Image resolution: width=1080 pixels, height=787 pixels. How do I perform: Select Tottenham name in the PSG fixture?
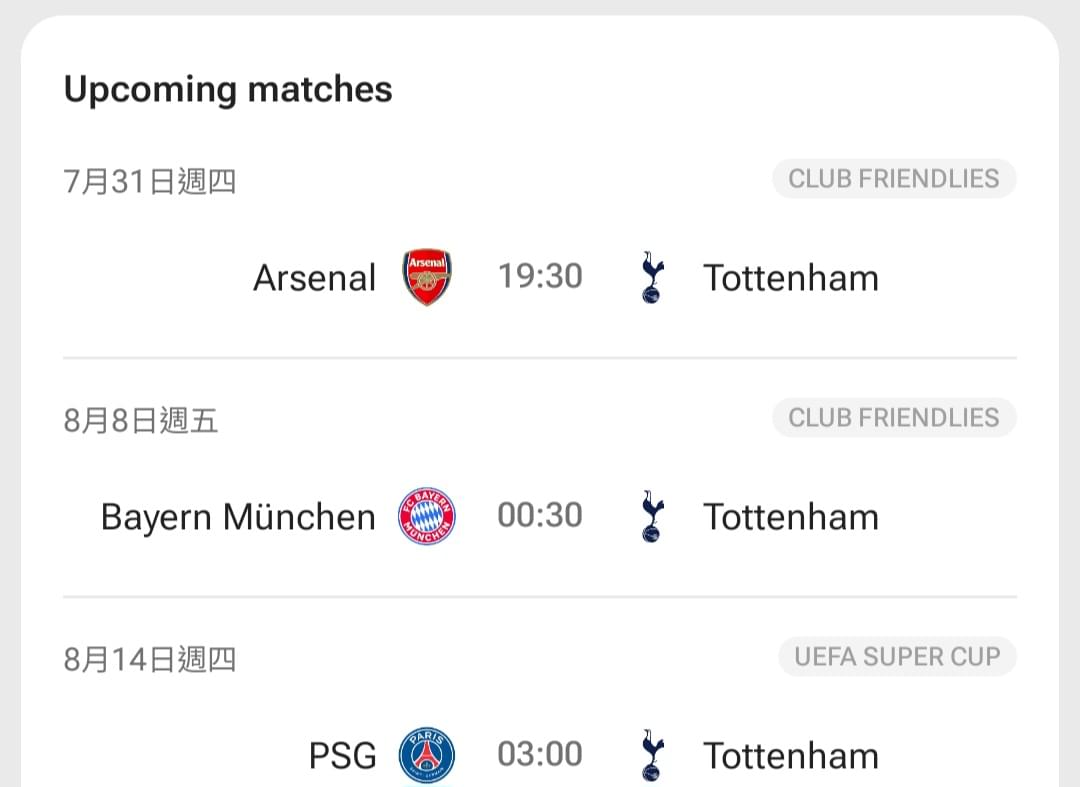coord(791,756)
